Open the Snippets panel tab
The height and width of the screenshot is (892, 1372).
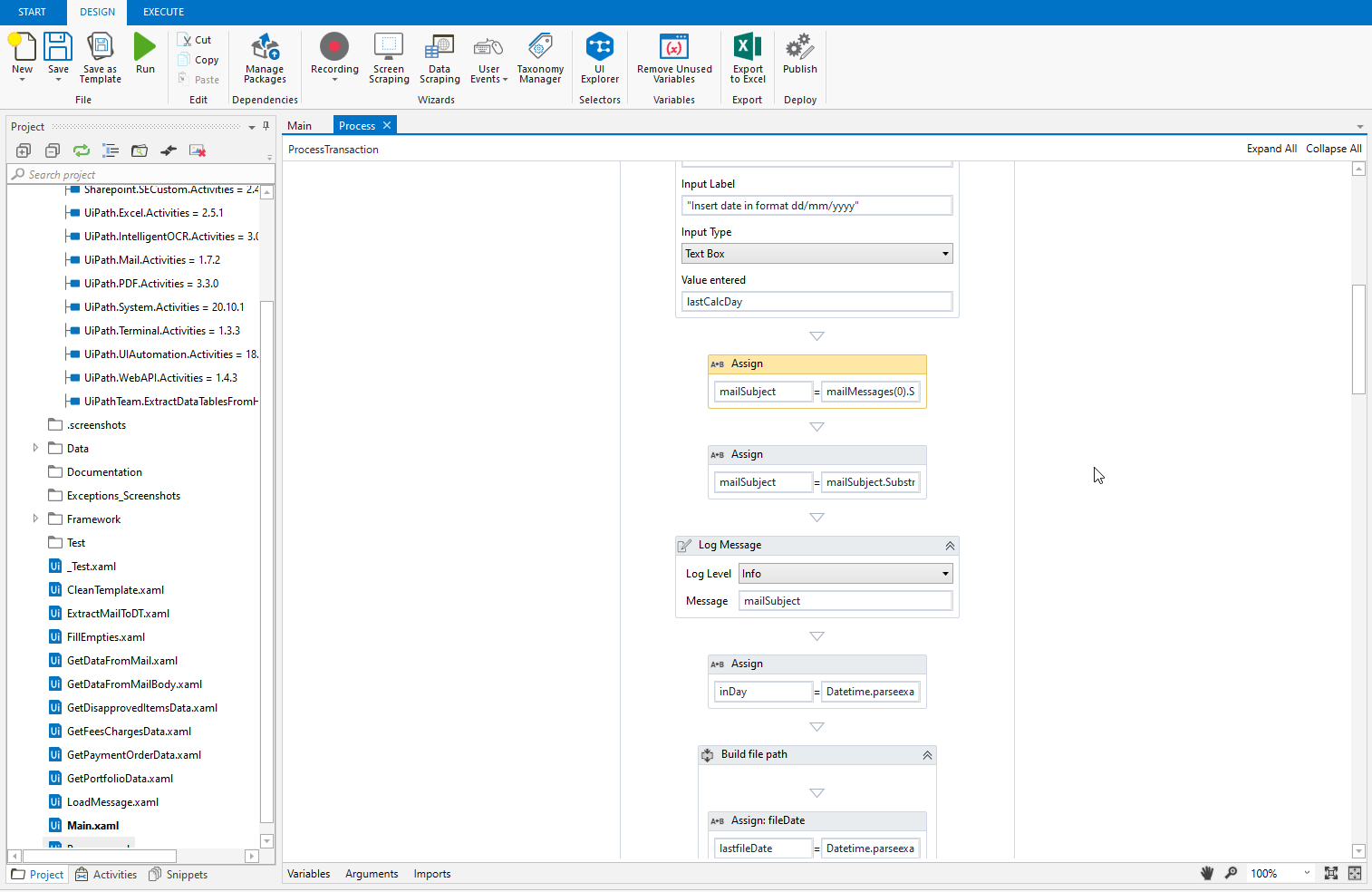click(x=179, y=875)
